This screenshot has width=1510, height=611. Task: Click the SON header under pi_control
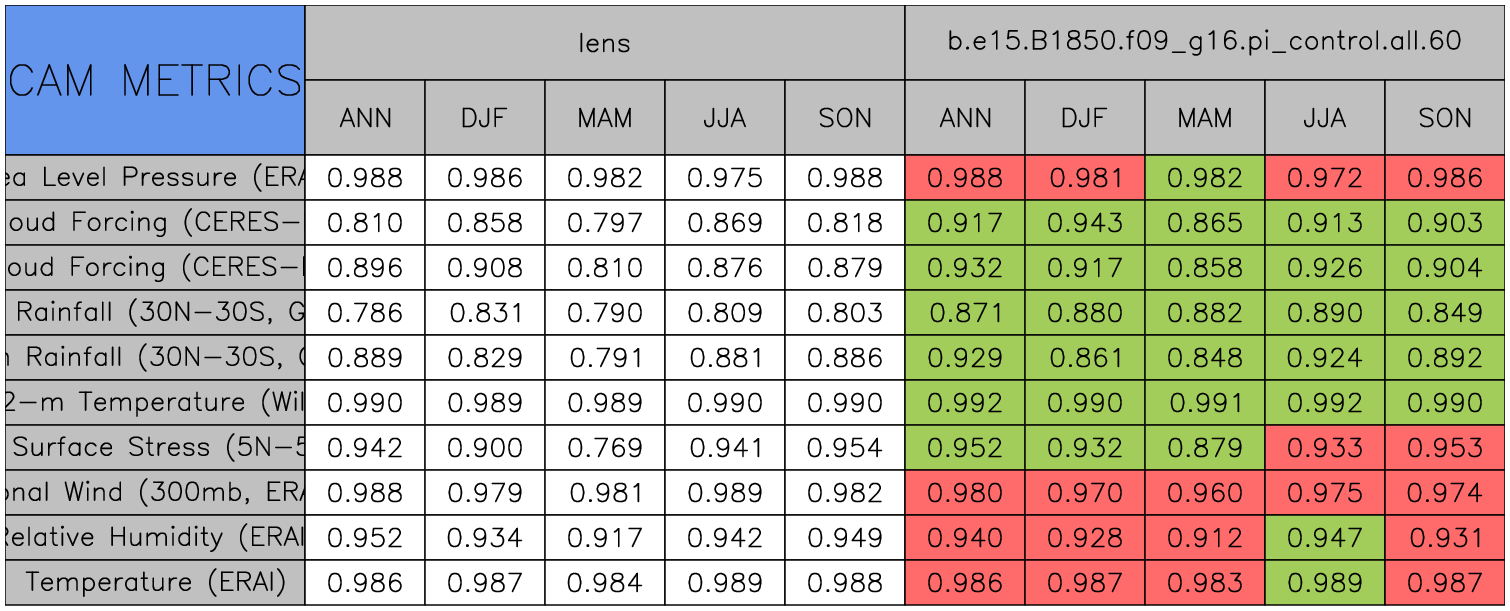pyautogui.click(x=1445, y=118)
